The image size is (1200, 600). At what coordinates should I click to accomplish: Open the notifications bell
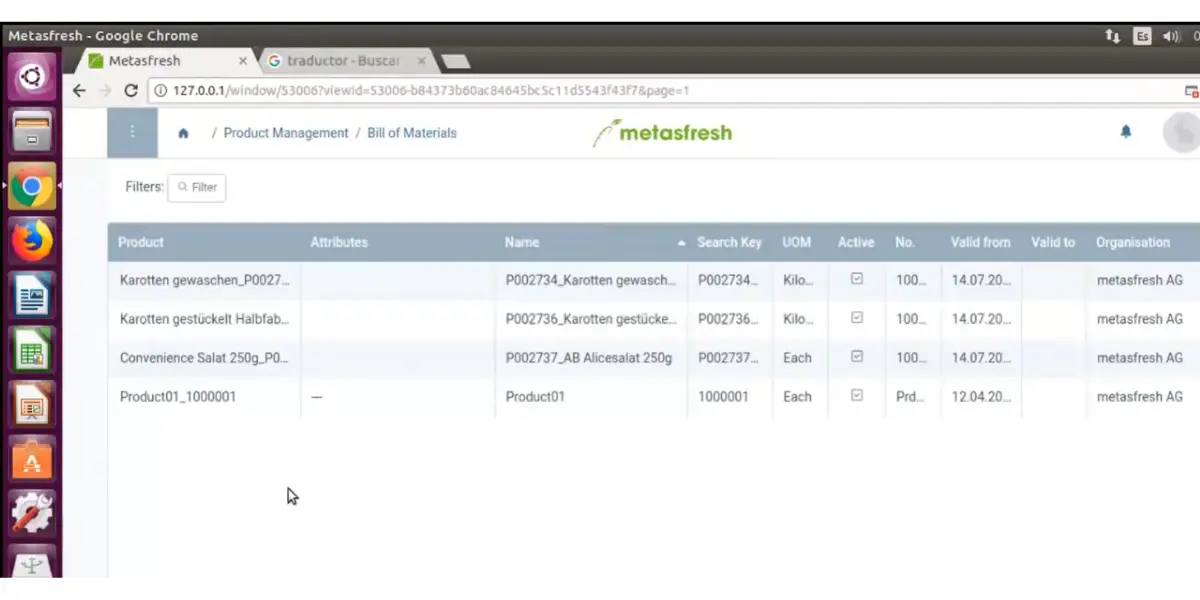[1126, 132]
